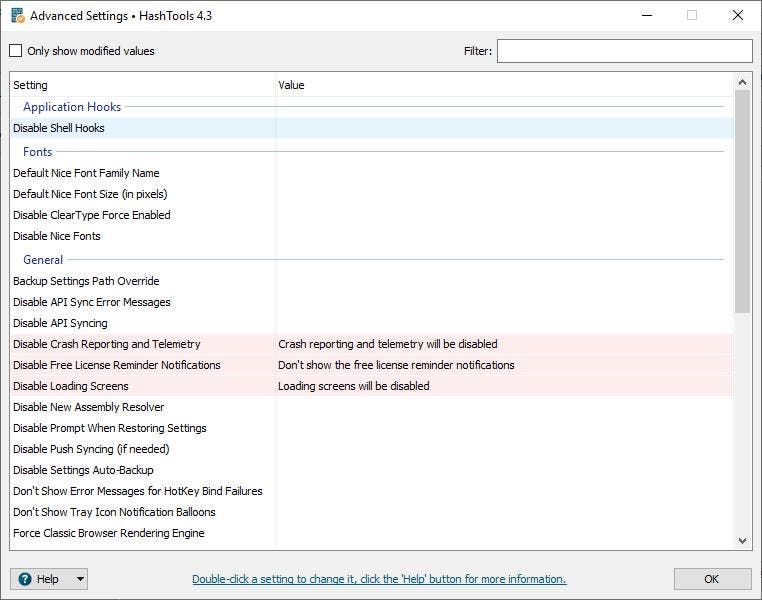
Task: Focus the Filter text field
Action: 624,51
